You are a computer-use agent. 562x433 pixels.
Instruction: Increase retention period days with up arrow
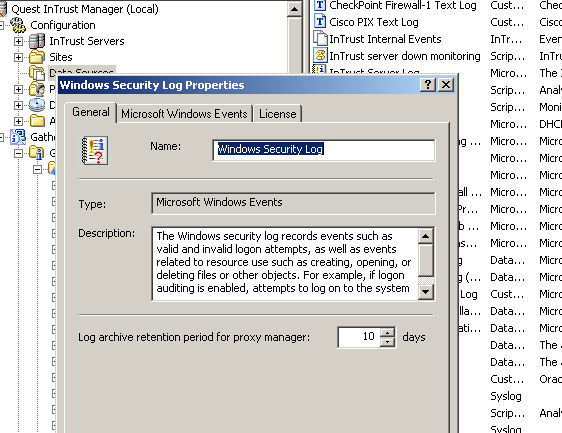[x=387, y=332]
